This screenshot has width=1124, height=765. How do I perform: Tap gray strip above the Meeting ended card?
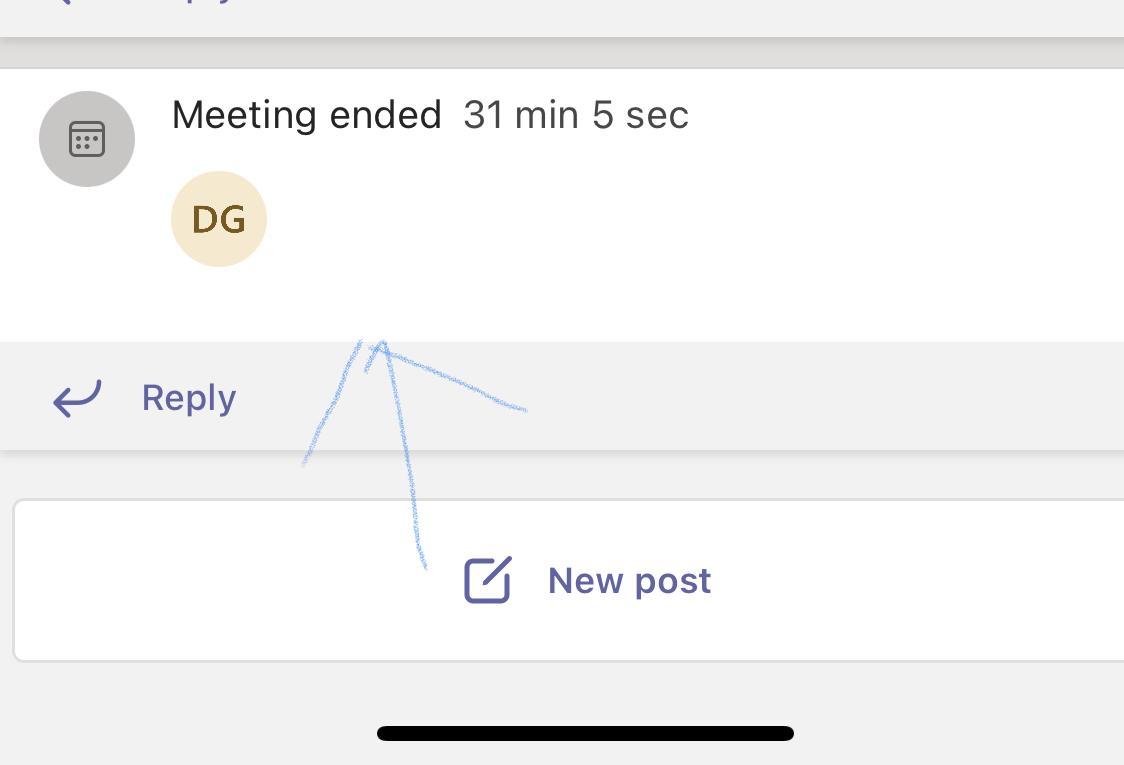tap(560, 53)
